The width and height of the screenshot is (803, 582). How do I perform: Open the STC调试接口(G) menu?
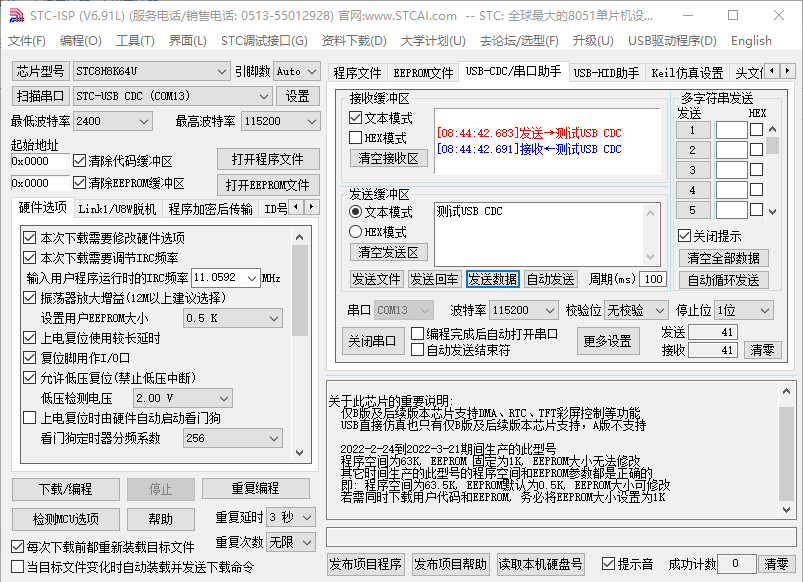[264, 41]
